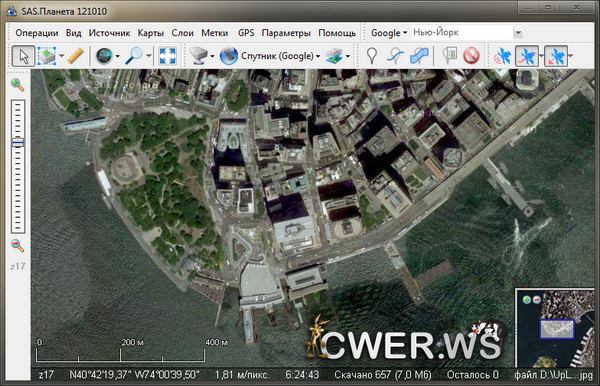Open the Параметры menu
Image resolution: width=600 pixels, height=386 pixels.
(x=286, y=33)
